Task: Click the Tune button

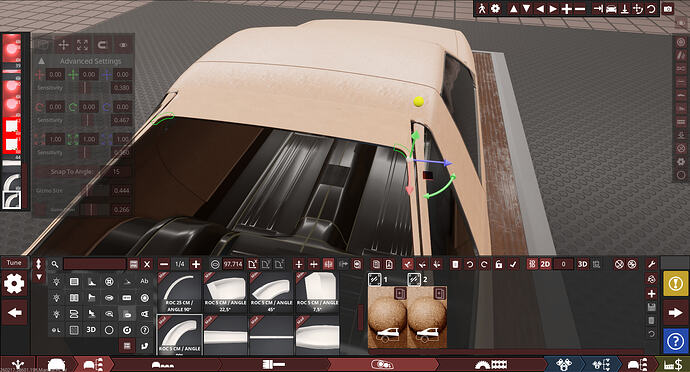Action: tap(14, 262)
